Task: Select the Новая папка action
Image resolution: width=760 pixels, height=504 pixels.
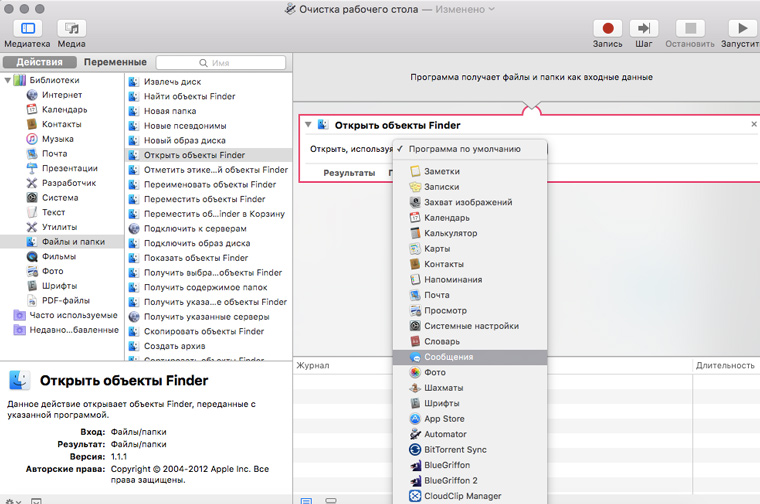Action: (170, 111)
